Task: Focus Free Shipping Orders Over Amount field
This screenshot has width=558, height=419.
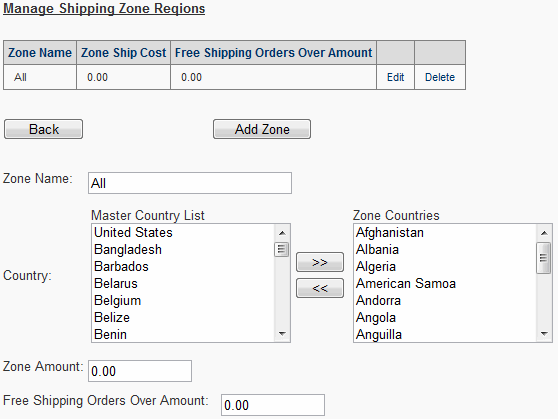Action: (273, 405)
